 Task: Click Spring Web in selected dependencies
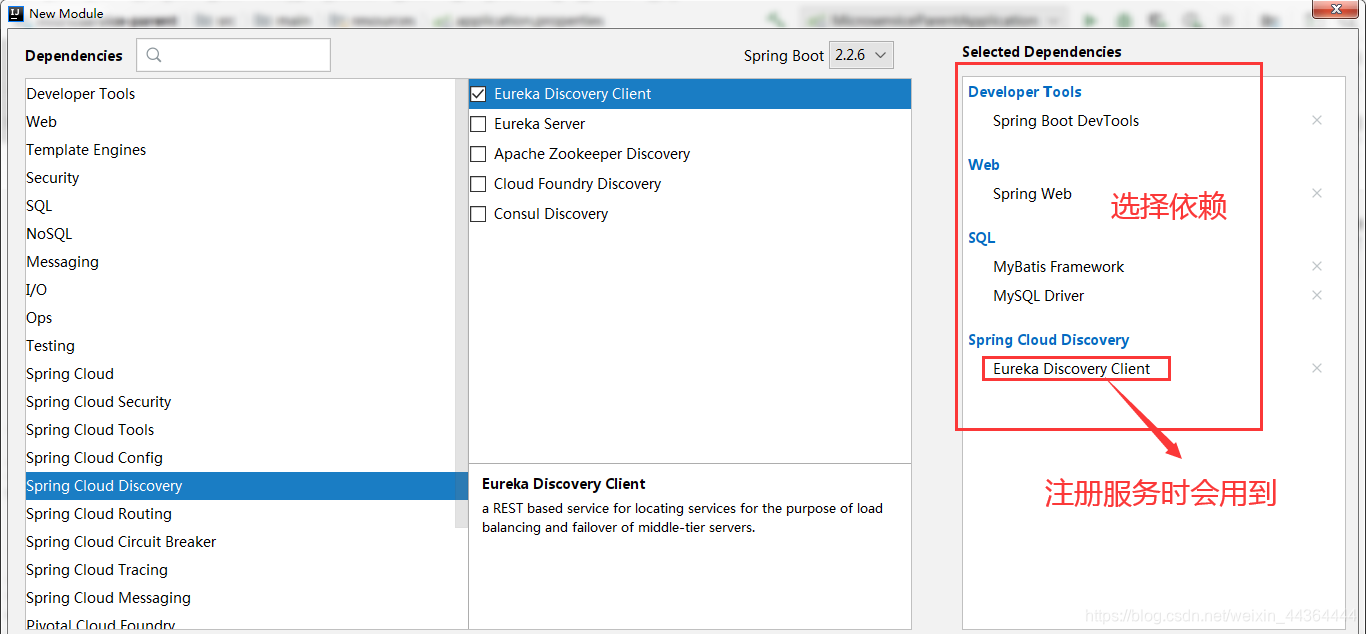pyautogui.click(x=1032, y=194)
